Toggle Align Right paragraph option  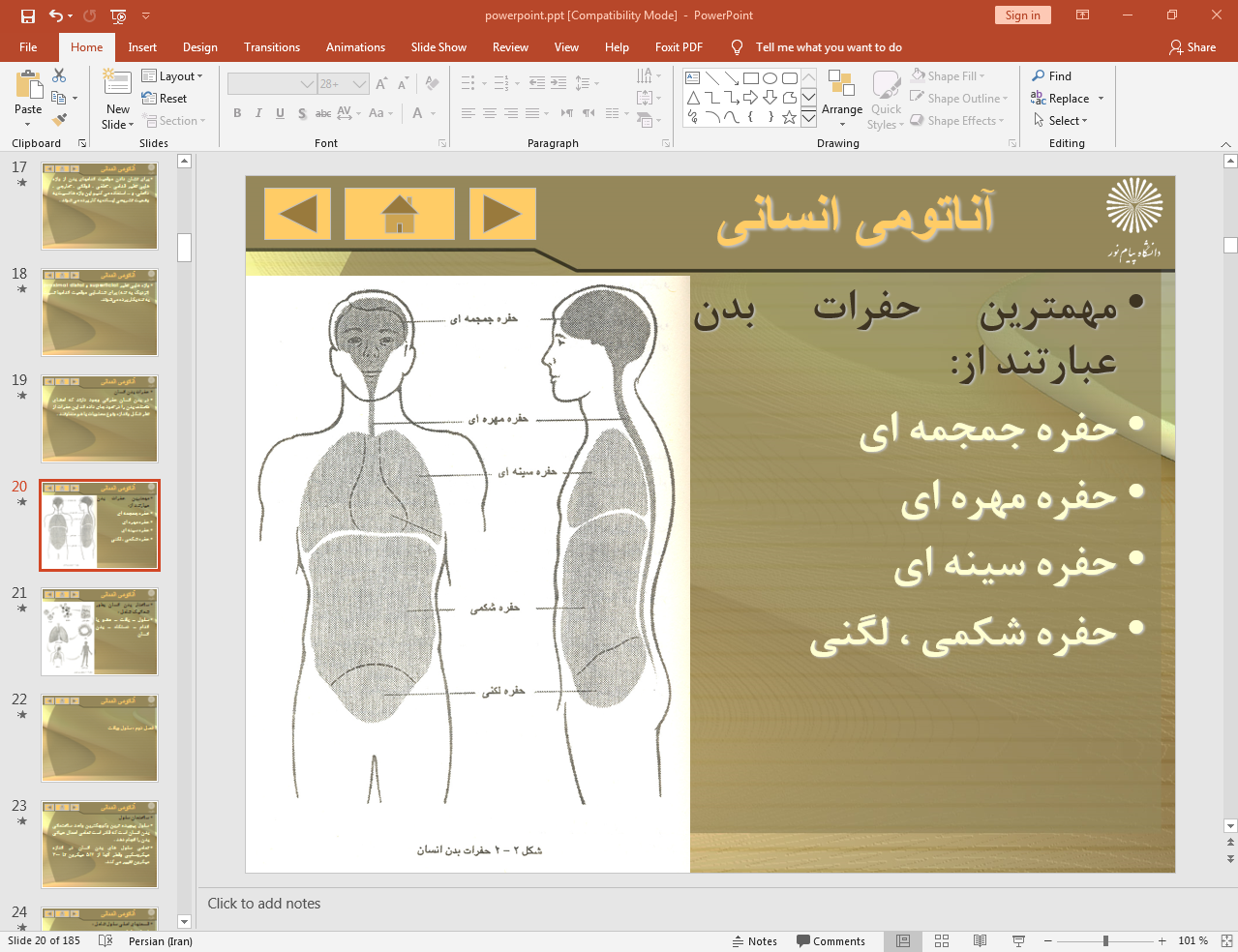point(511,113)
